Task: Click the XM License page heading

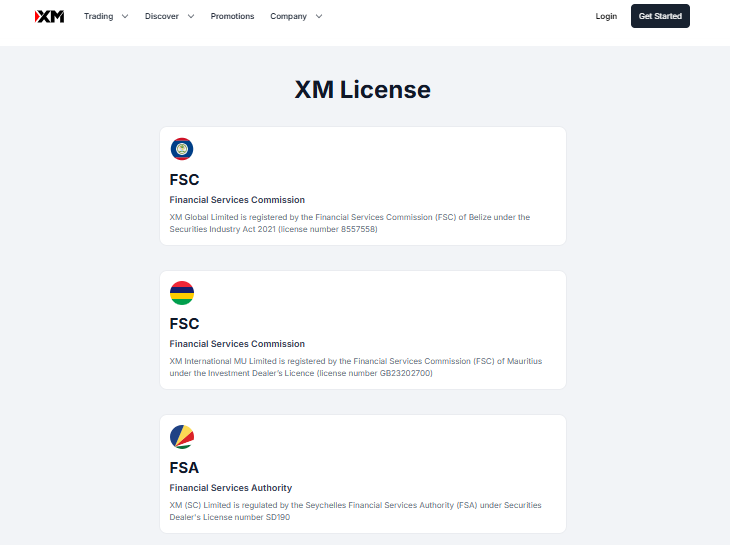Action: click(x=363, y=89)
